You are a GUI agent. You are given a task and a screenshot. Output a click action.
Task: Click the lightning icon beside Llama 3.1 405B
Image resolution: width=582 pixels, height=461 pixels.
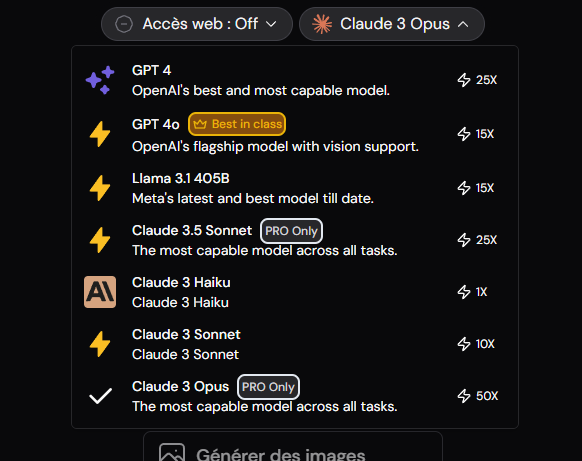click(100, 188)
